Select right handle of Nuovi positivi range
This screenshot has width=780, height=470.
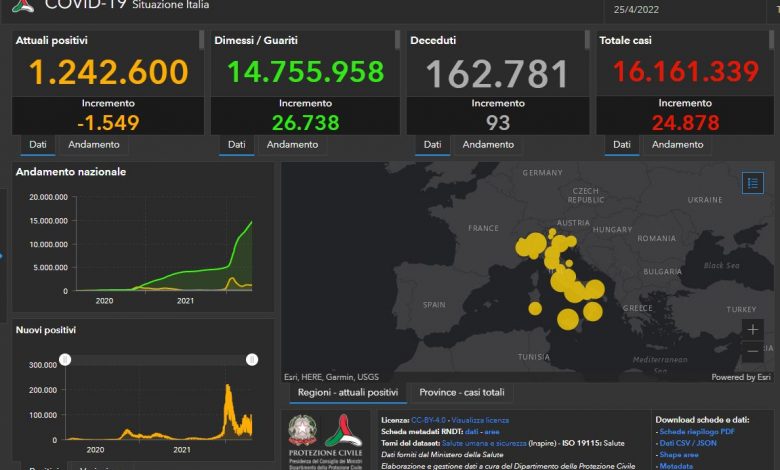click(252, 359)
